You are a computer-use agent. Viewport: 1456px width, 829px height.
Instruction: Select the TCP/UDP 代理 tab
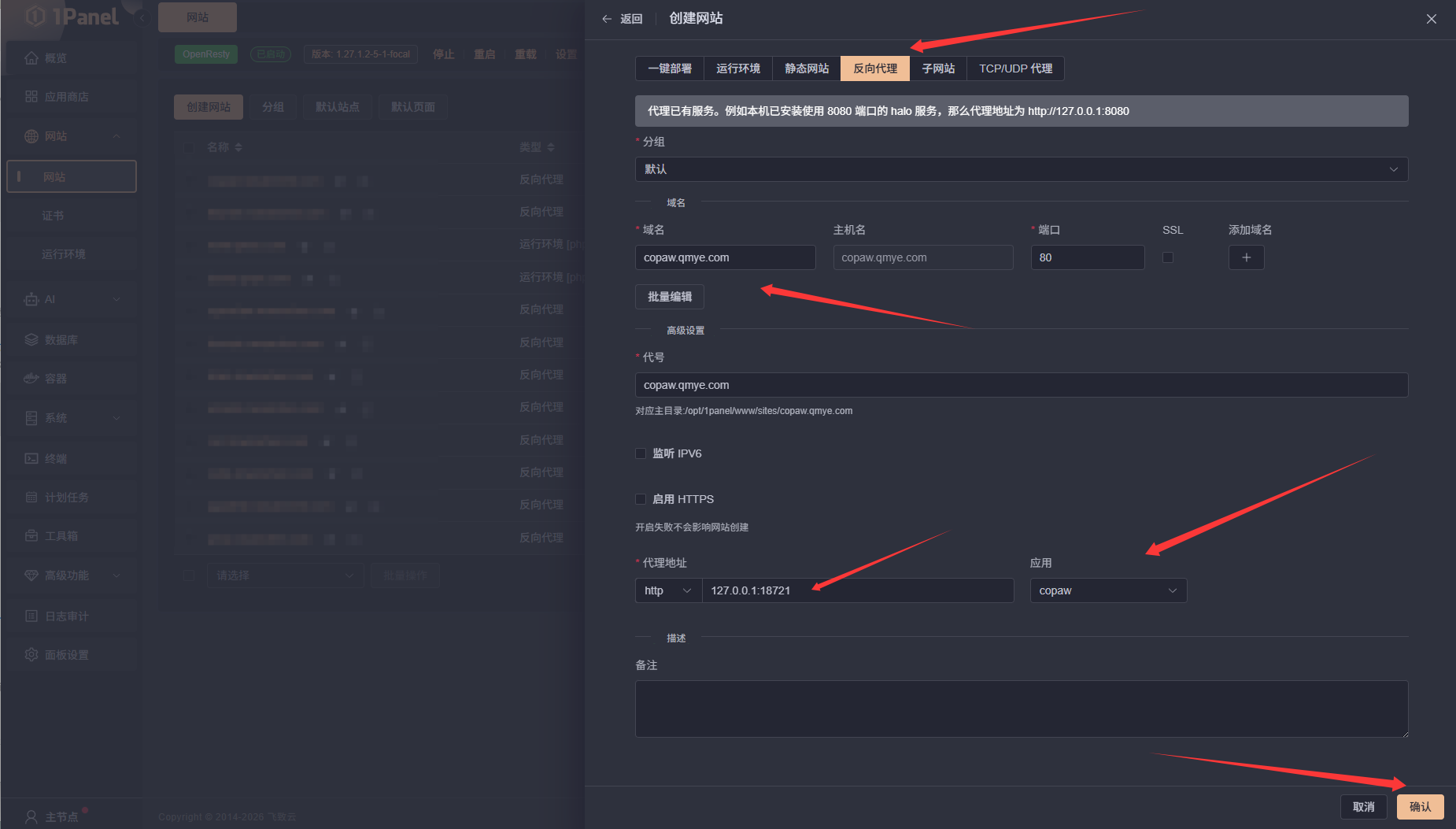[1015, 68]
